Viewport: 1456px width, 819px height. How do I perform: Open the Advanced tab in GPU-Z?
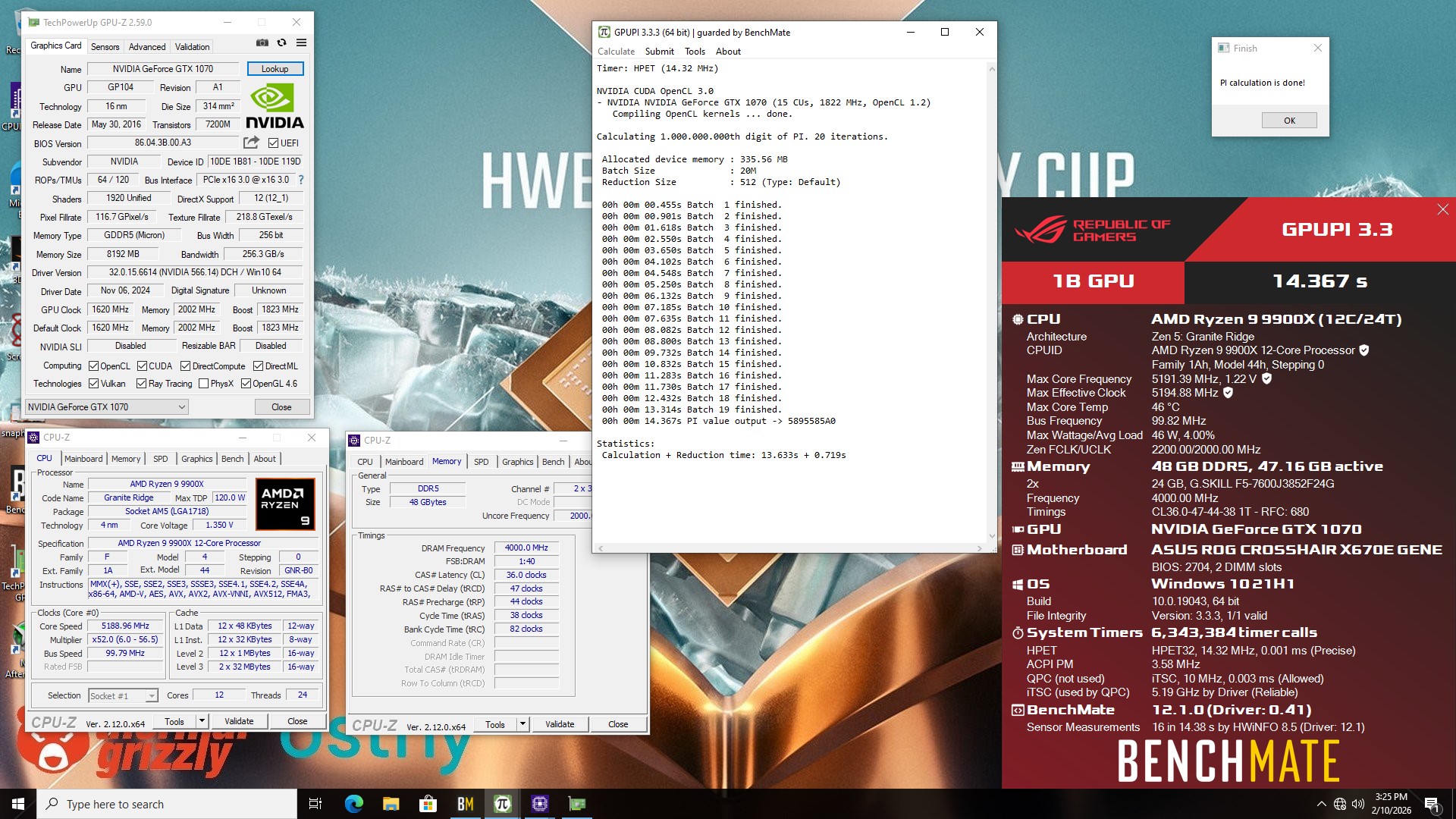(147, 46)
